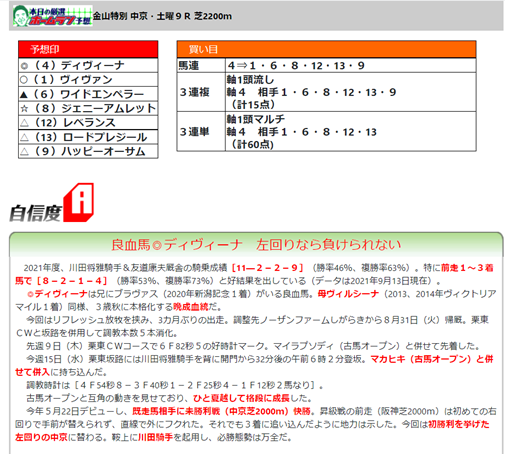The height and width of the screenshot is (454, 505).
Task: Click text 軸1頭流し
Action: click(250, 80)
